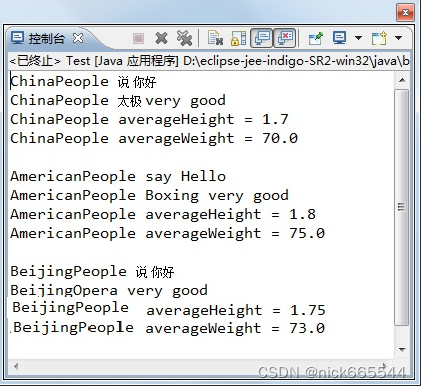Click the Terminate (stop) square icon
Viewport: 422px width, 388px height.
138,38
